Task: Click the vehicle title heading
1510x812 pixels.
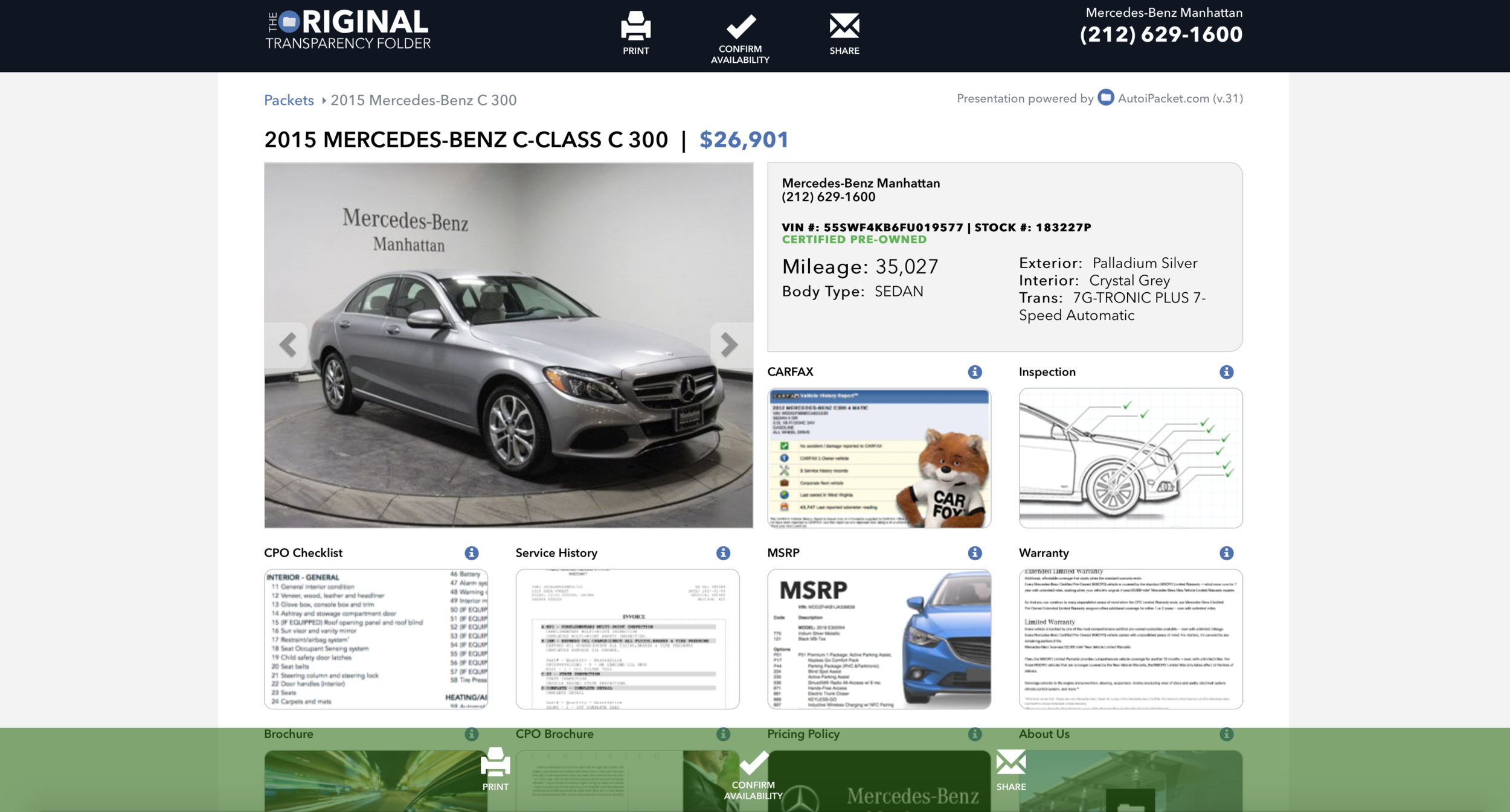Action: click(x=466, y=140)
